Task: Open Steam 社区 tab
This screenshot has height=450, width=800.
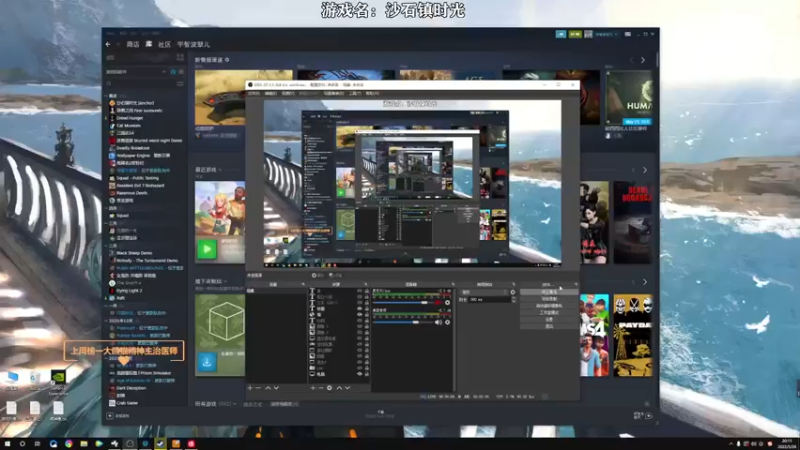Action: [x=164, y=44]
